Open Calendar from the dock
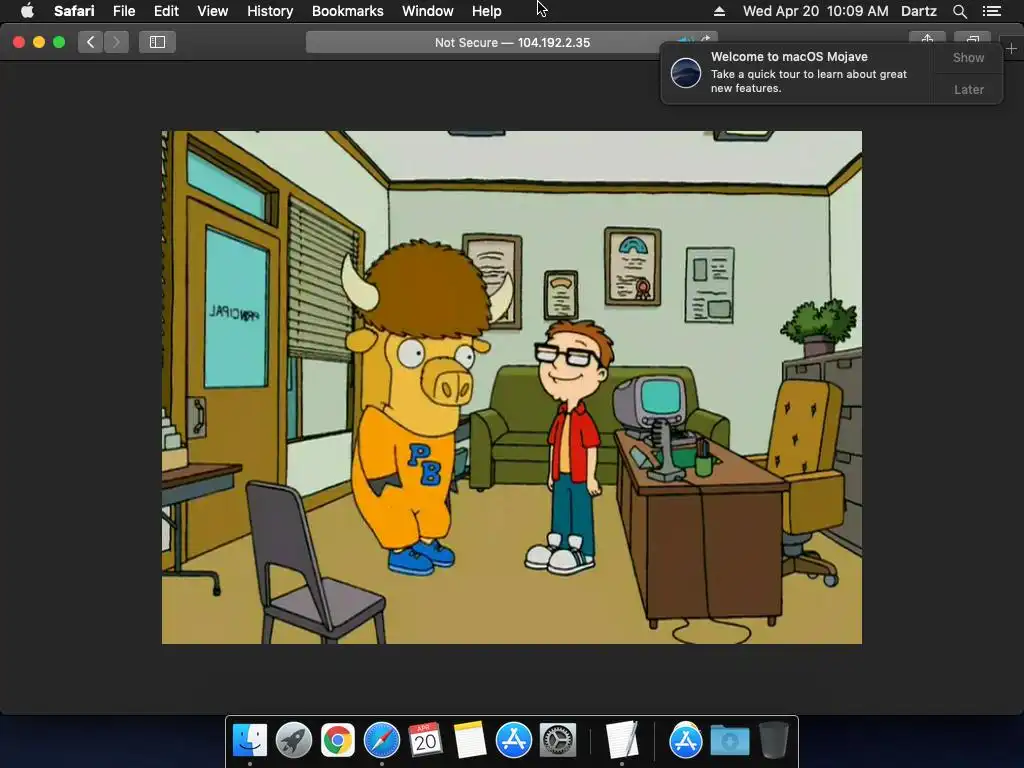This screenshot has width=1024, height=768. point(425,740)
